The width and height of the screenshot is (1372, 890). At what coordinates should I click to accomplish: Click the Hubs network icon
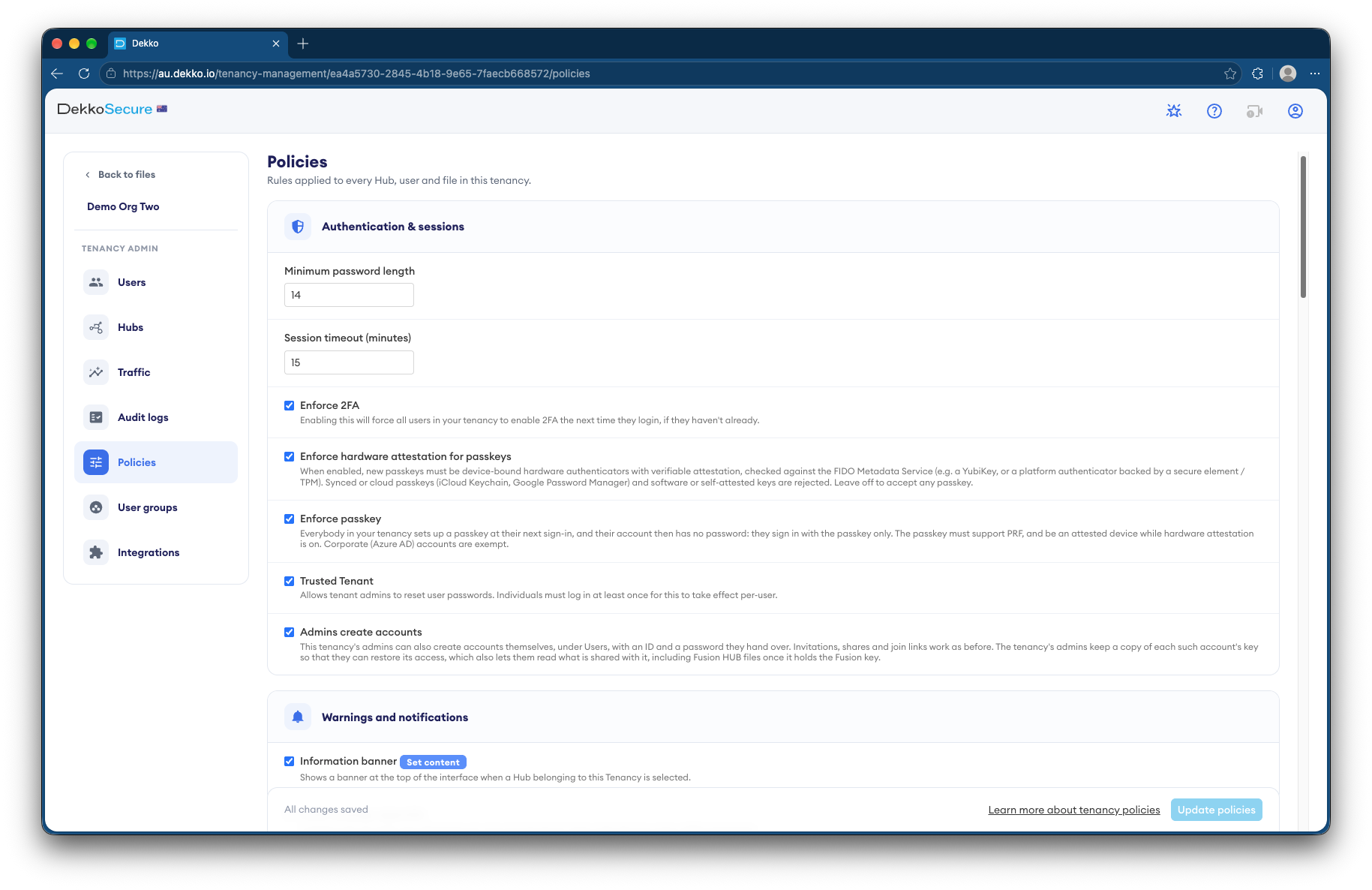(x=96, y=327)
